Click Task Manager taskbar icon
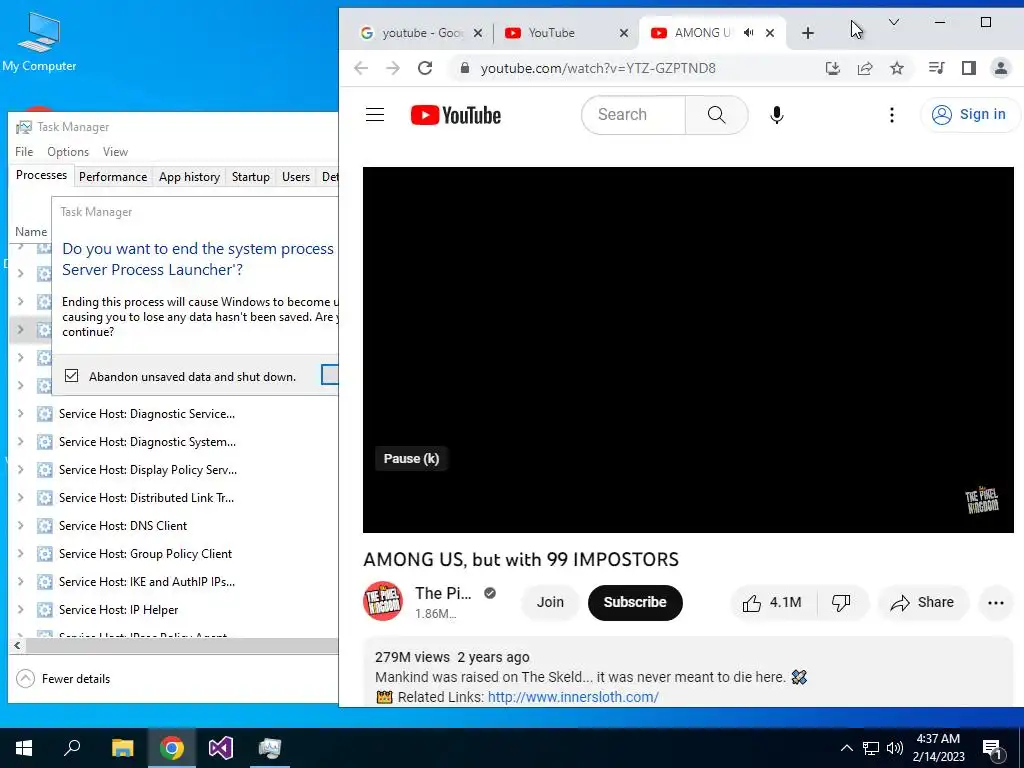Screen dimensions: 1024x768 pos(270,748)
